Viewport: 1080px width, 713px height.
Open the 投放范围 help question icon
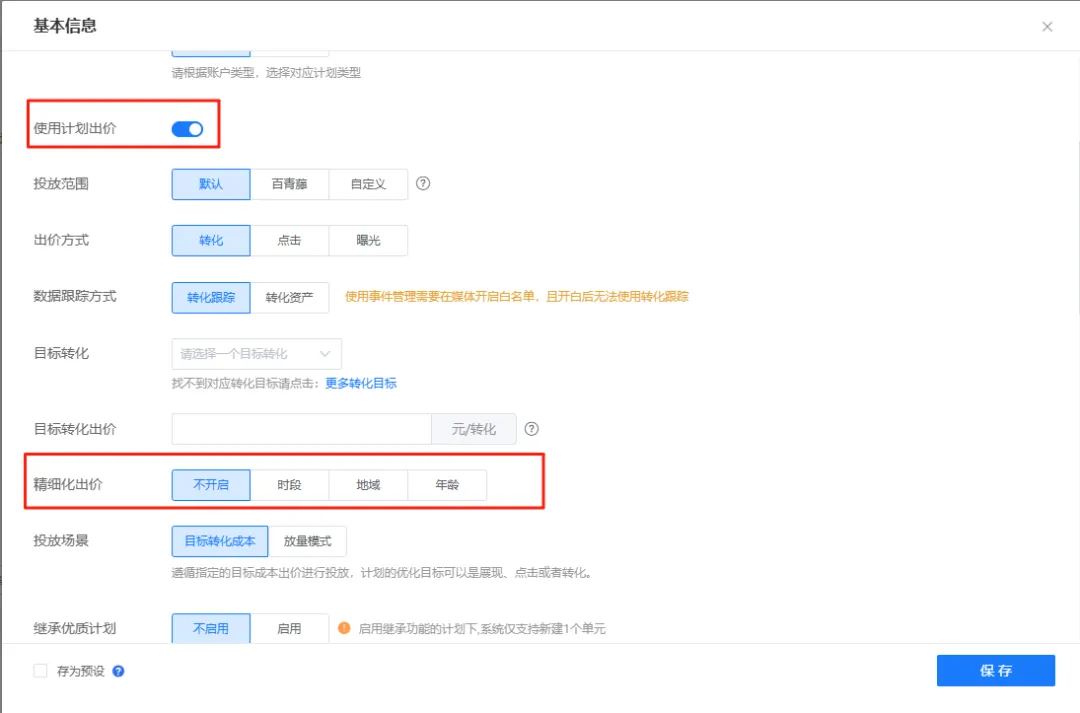coord(423,183)
